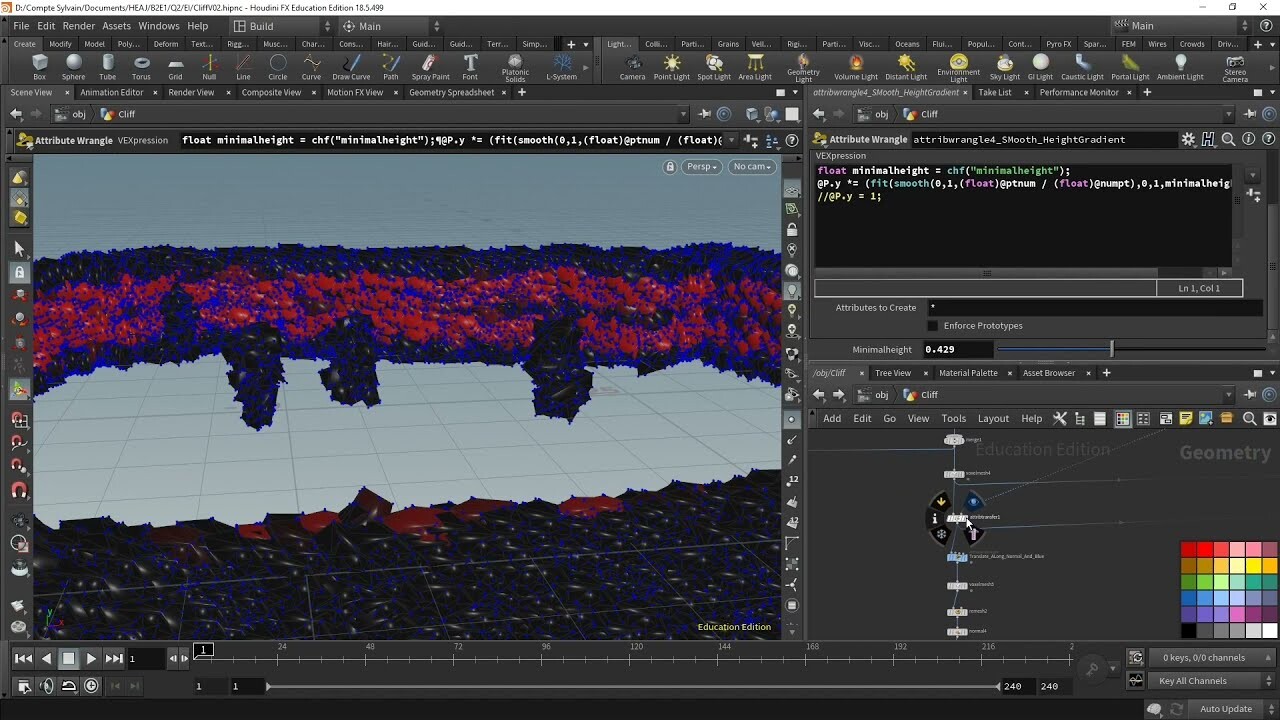This screenshot has height=720, width=1280.
Task: Click the back navigation arrow in network path bar
Action: (818, 394)
